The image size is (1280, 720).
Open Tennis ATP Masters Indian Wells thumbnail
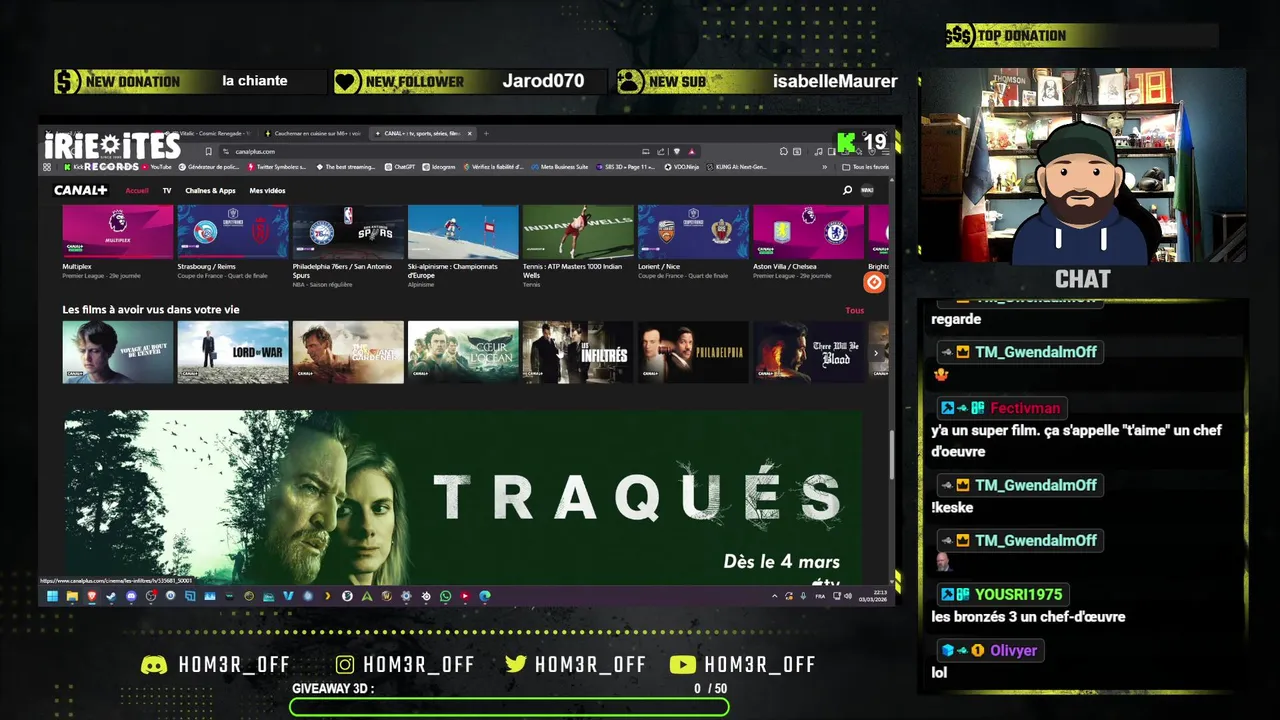578,232
